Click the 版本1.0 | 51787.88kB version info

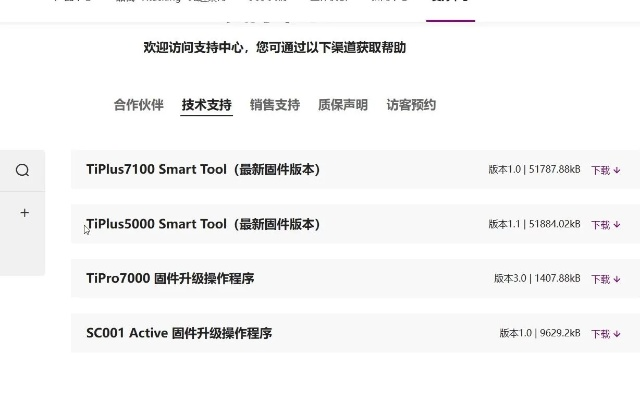tap(534, 170)
